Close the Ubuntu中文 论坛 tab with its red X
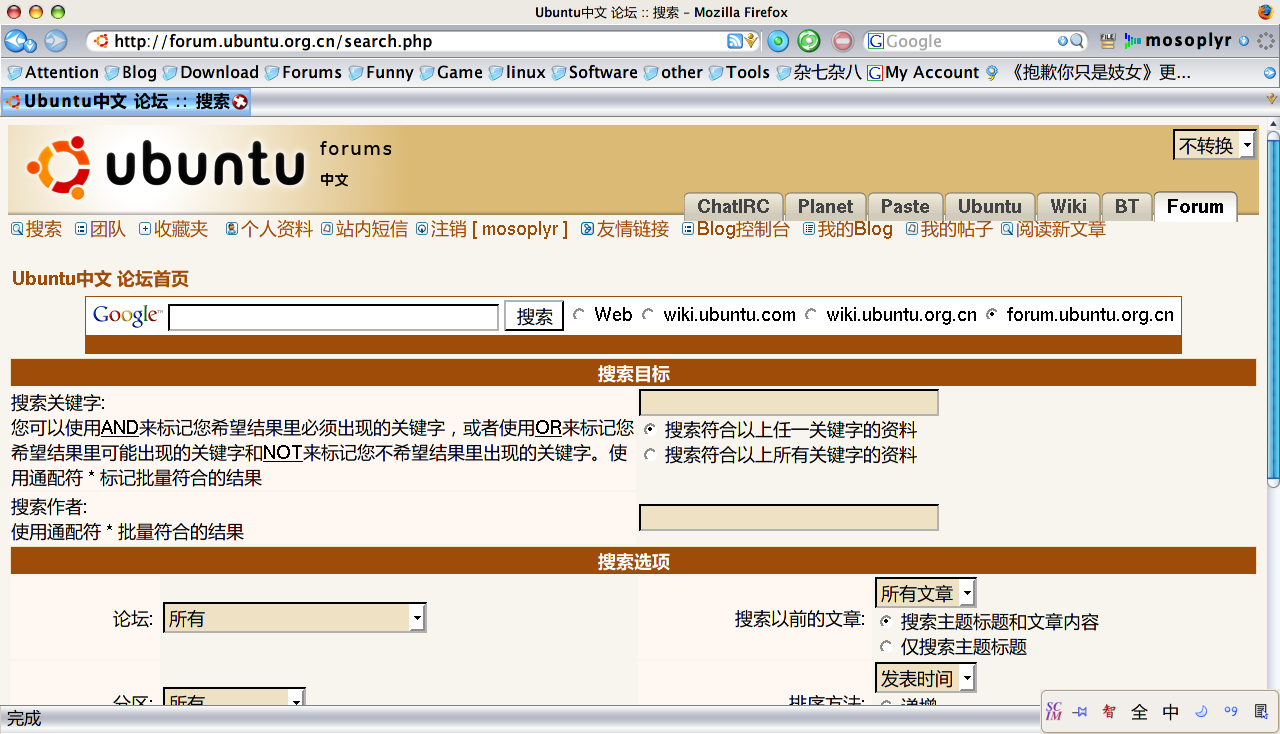Viewport: 1280px width, 734px height. click(240, 102)
